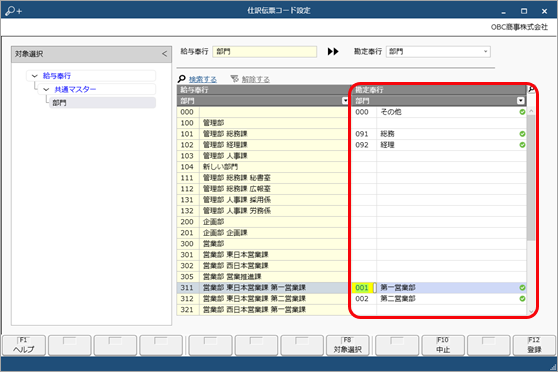Screen dimensions: 558x372
Task: Click the 検索する link
Action: [x=202, y=79]
